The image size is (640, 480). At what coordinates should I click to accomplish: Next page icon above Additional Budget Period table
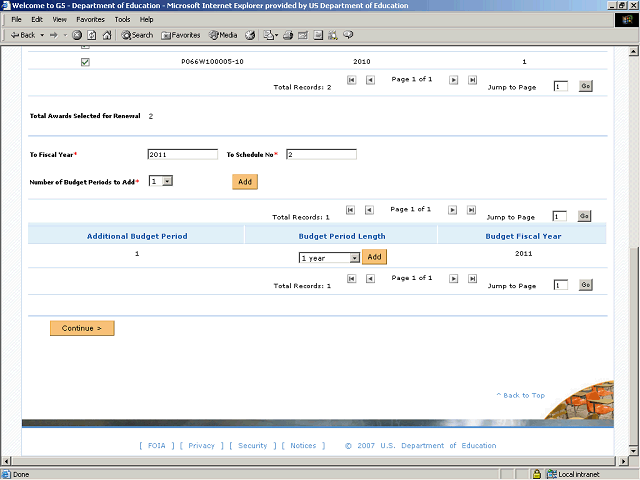point(452,210)
